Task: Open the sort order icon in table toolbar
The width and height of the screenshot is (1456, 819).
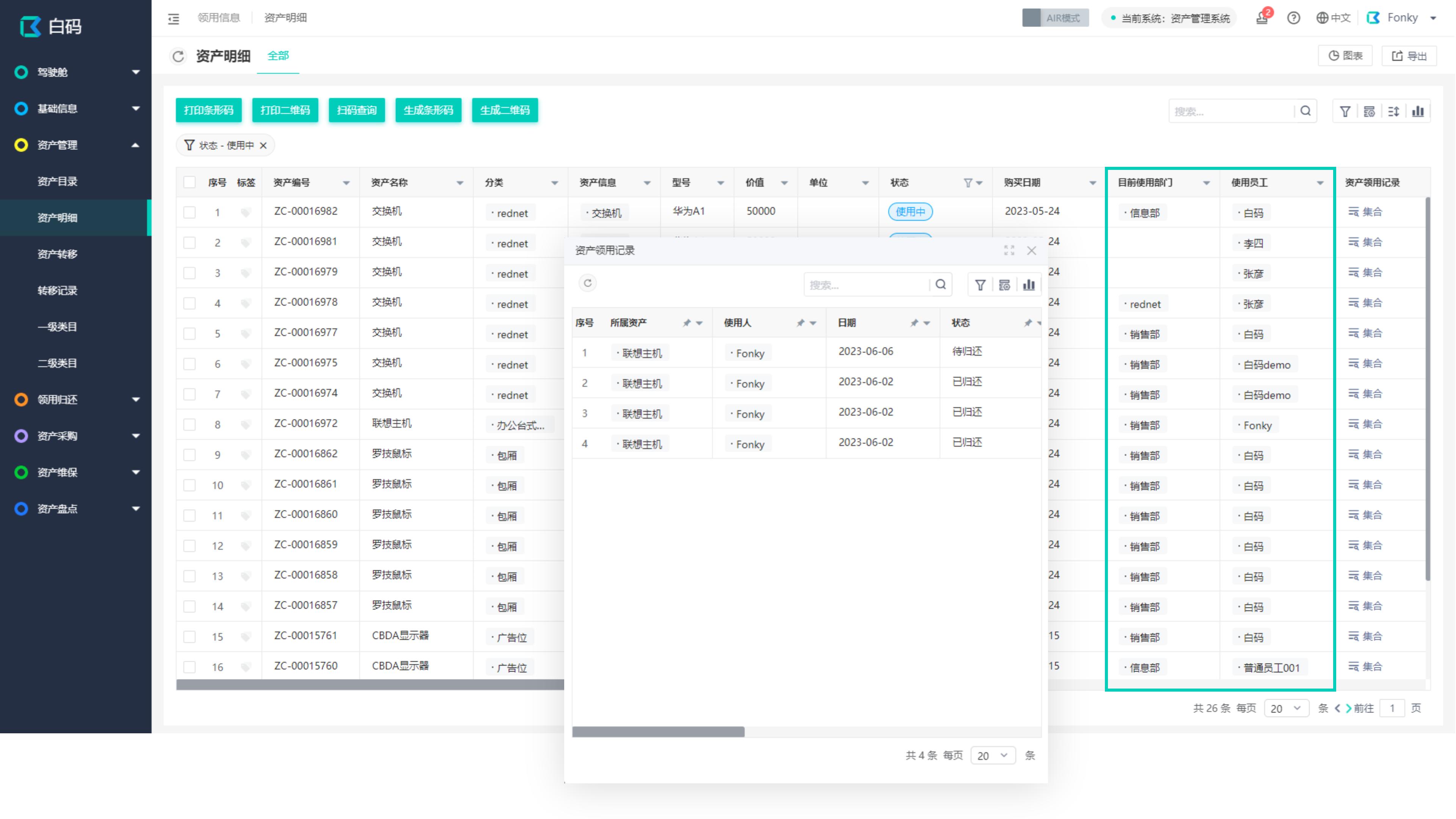Action: coord(1394,111)
